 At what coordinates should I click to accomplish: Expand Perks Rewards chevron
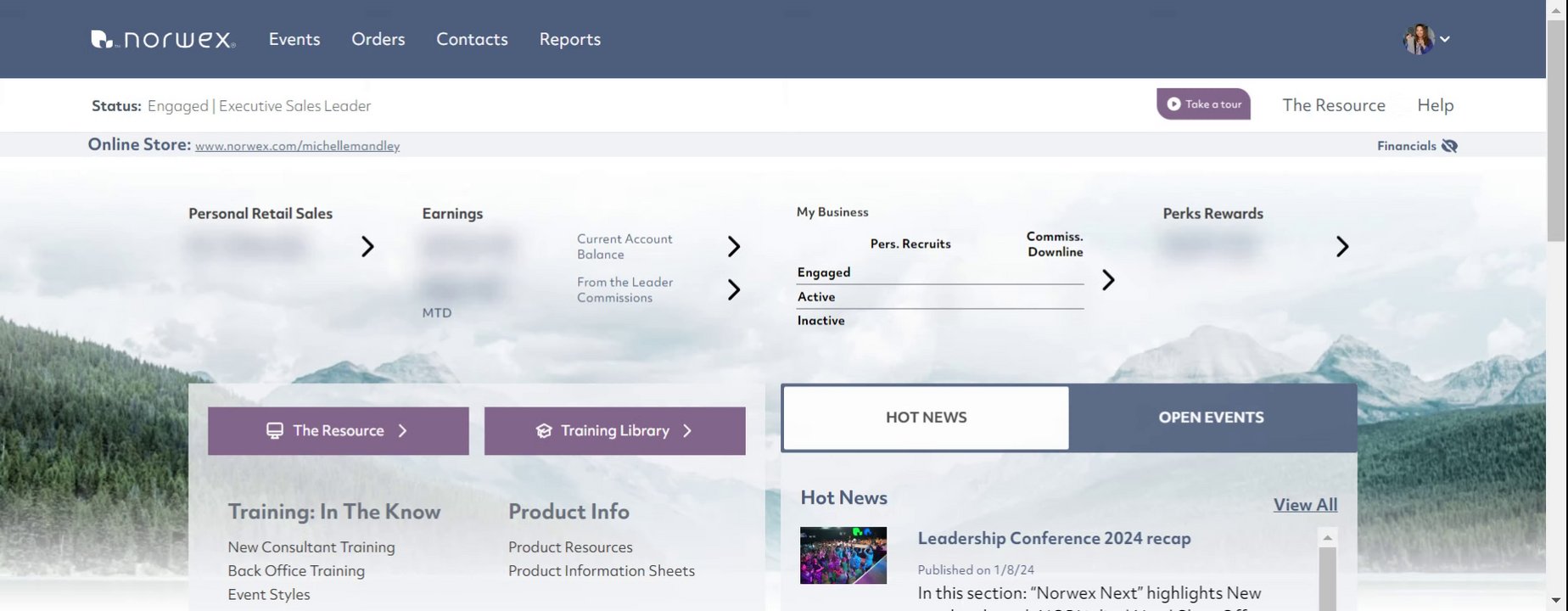[x=1342, y=246]
